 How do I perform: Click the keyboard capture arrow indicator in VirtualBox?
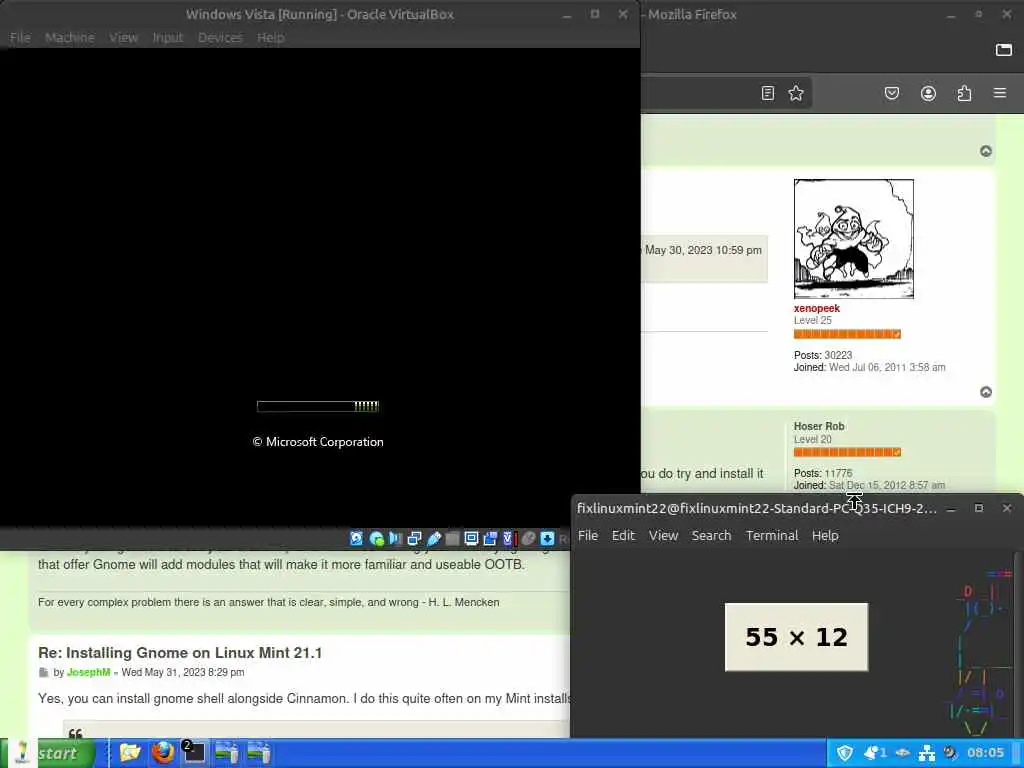[x=547, y=538]
